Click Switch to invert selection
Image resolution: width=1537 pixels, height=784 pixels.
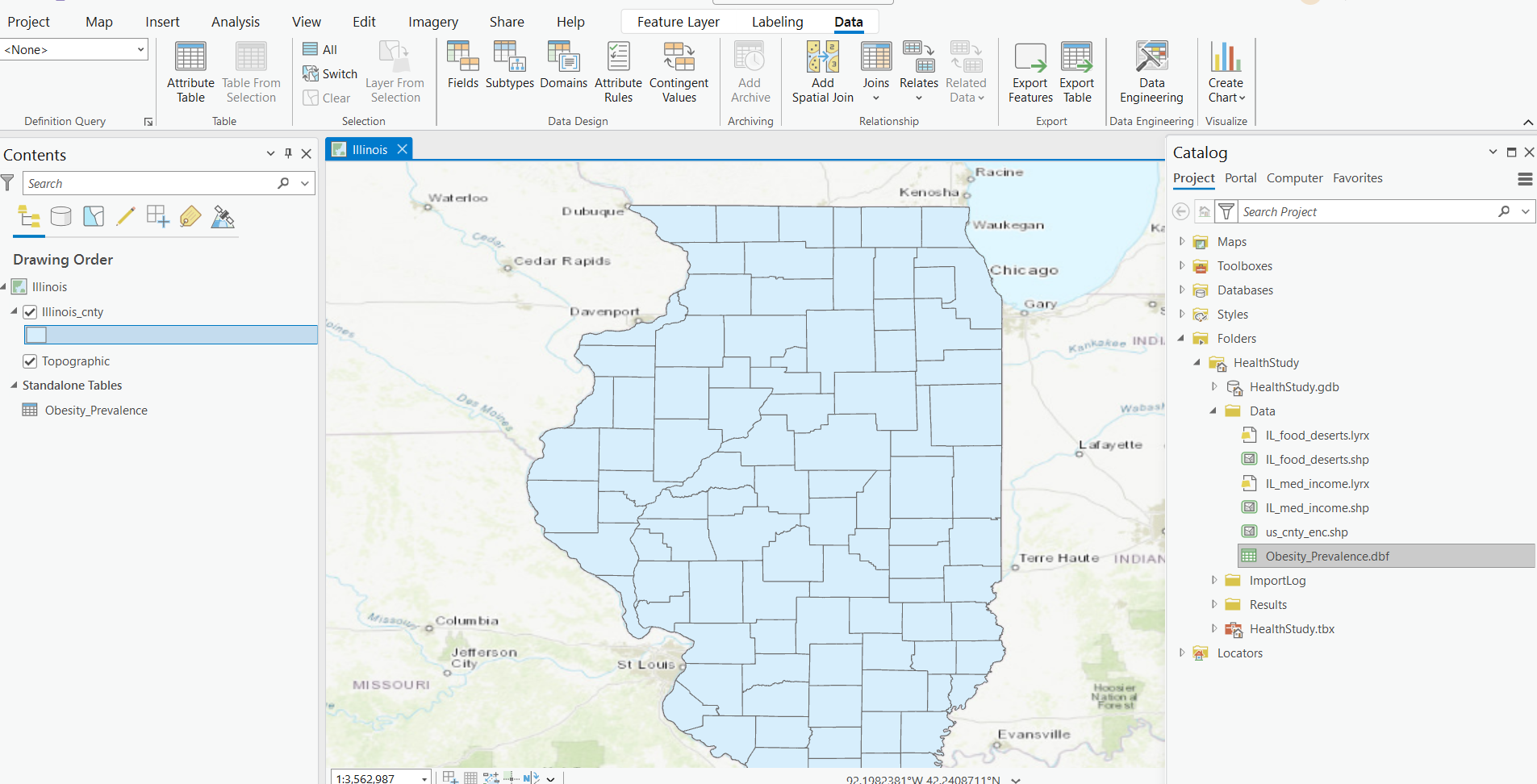coord(329,73)
